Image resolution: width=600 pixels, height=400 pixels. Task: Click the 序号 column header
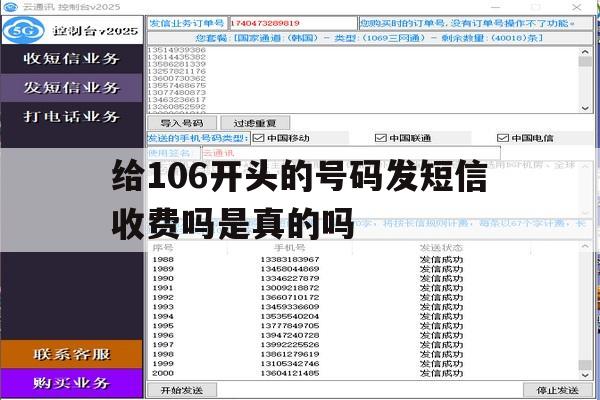point(163,248)
